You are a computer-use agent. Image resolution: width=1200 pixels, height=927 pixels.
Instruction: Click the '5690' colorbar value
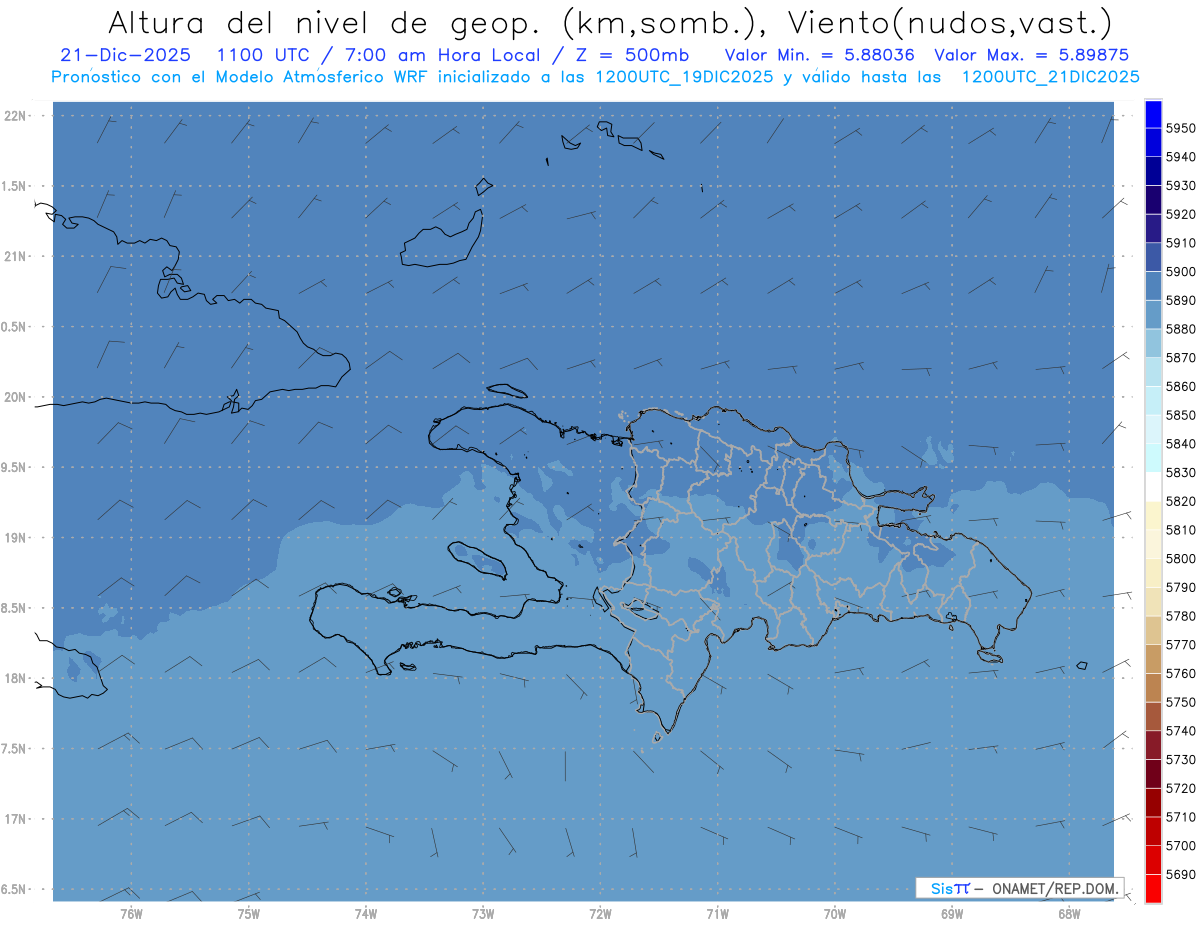(1180, 874)
